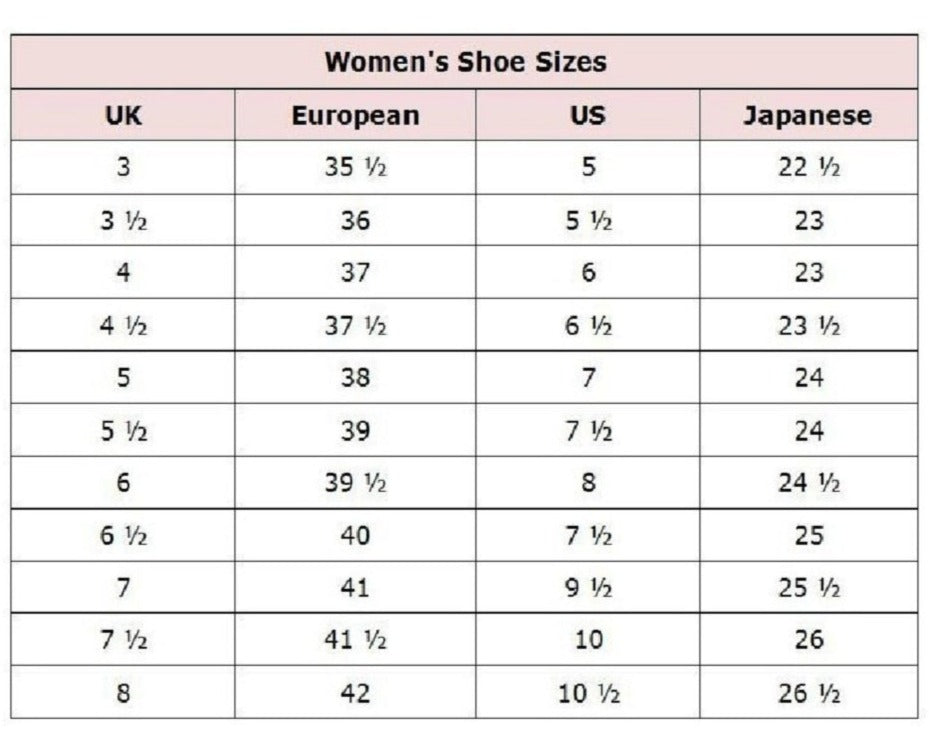Select European size "42" cell
929x734 pixels.
[355, 693]
